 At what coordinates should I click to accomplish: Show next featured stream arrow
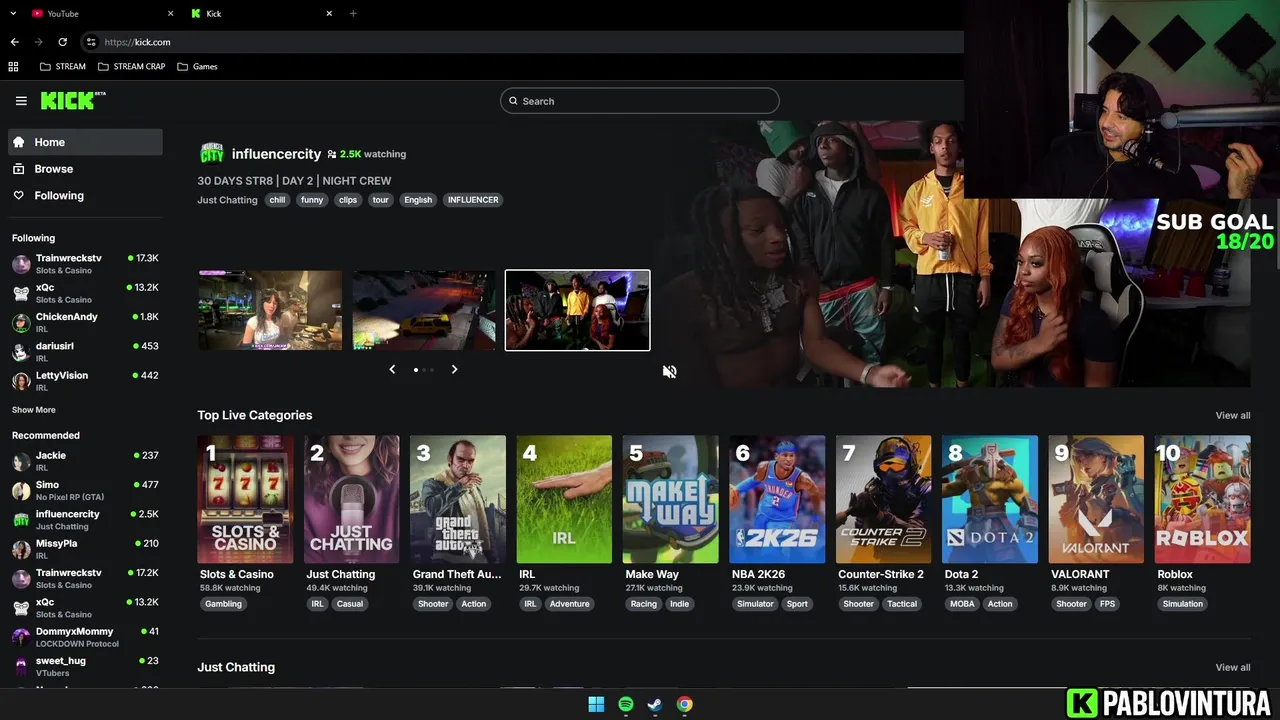(454, 369)
